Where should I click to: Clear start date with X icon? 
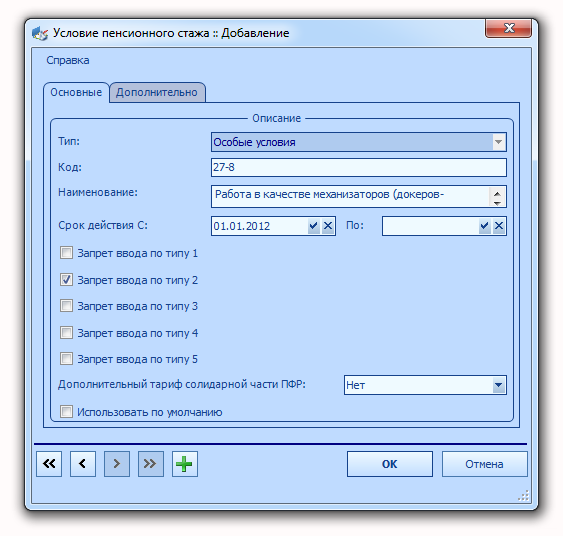click(328, 226)
